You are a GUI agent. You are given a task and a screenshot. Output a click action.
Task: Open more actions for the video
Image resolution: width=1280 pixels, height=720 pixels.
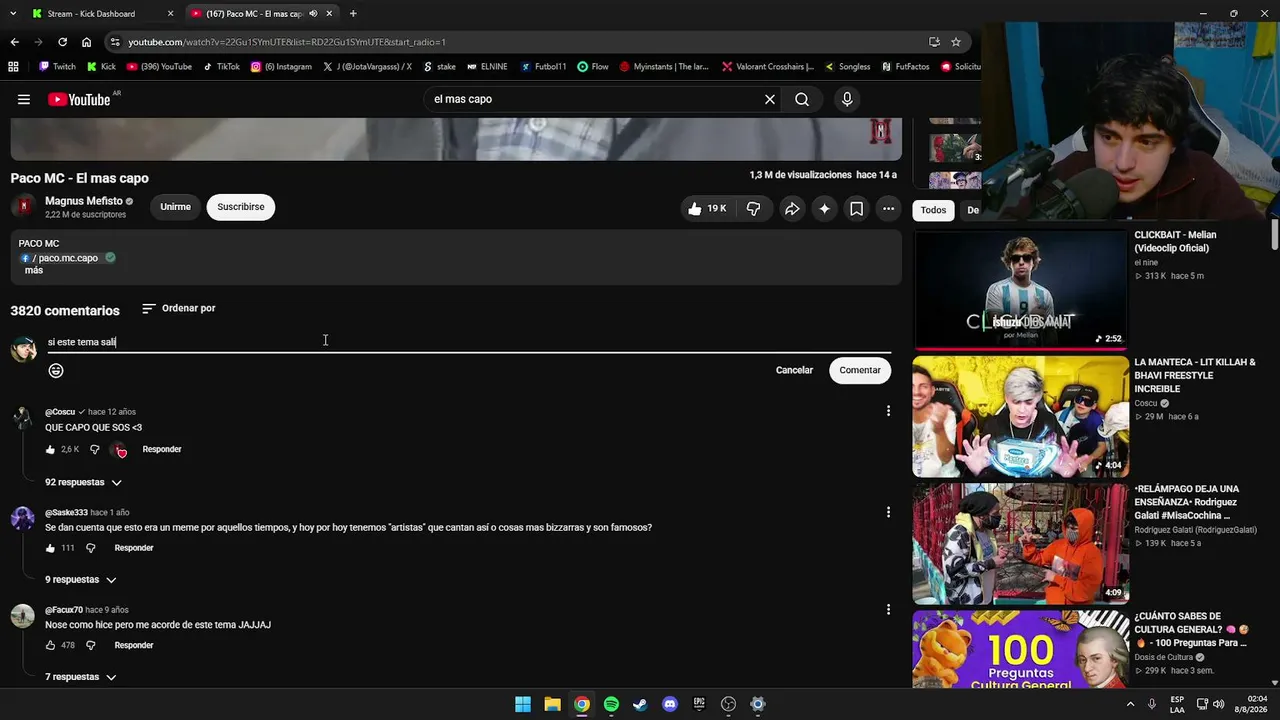[x=888, y=208]
